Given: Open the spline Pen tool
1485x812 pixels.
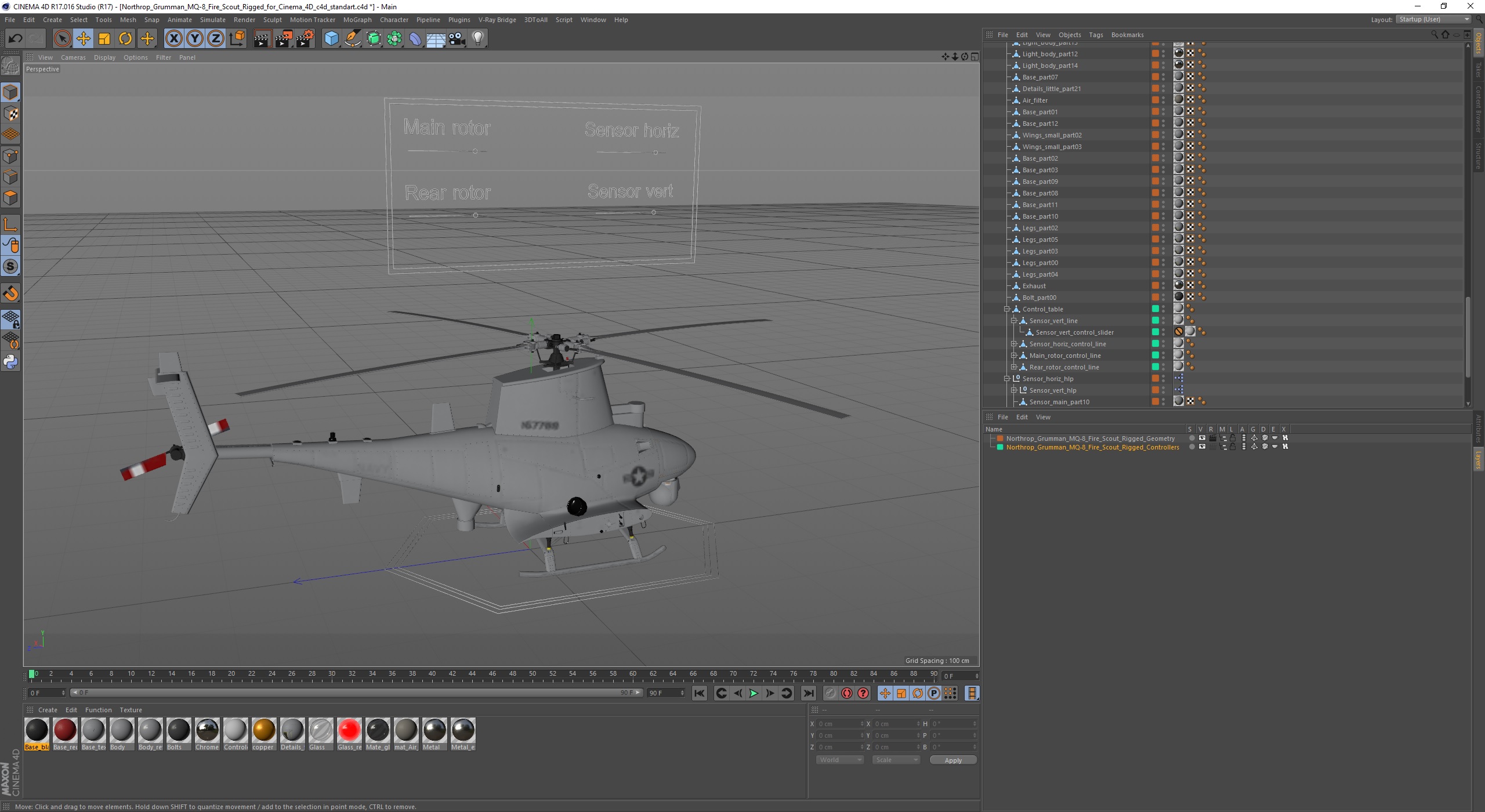Looking at the screenshot, I should 353,39.
